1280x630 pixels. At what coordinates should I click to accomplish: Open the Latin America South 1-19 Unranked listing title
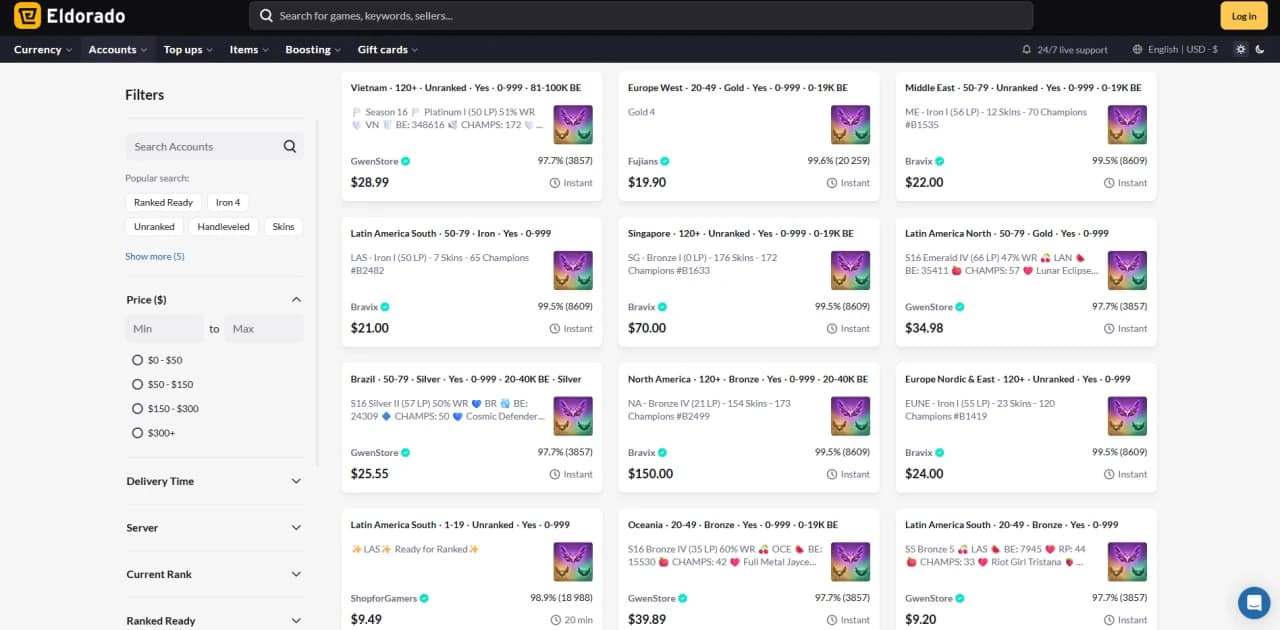point(461,525)
